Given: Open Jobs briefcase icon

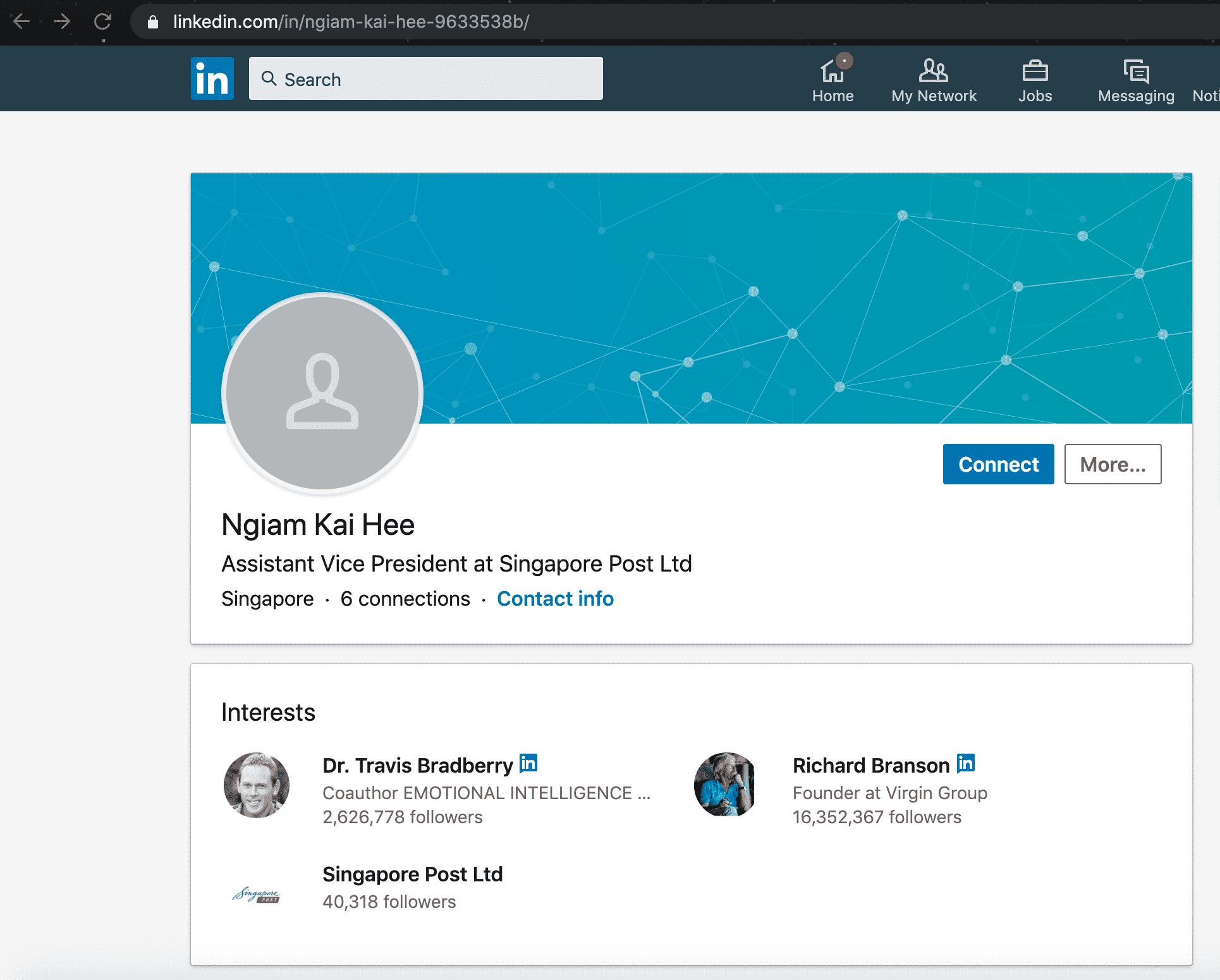Looking at the screenshot, I should click(x=1035, y=70).
